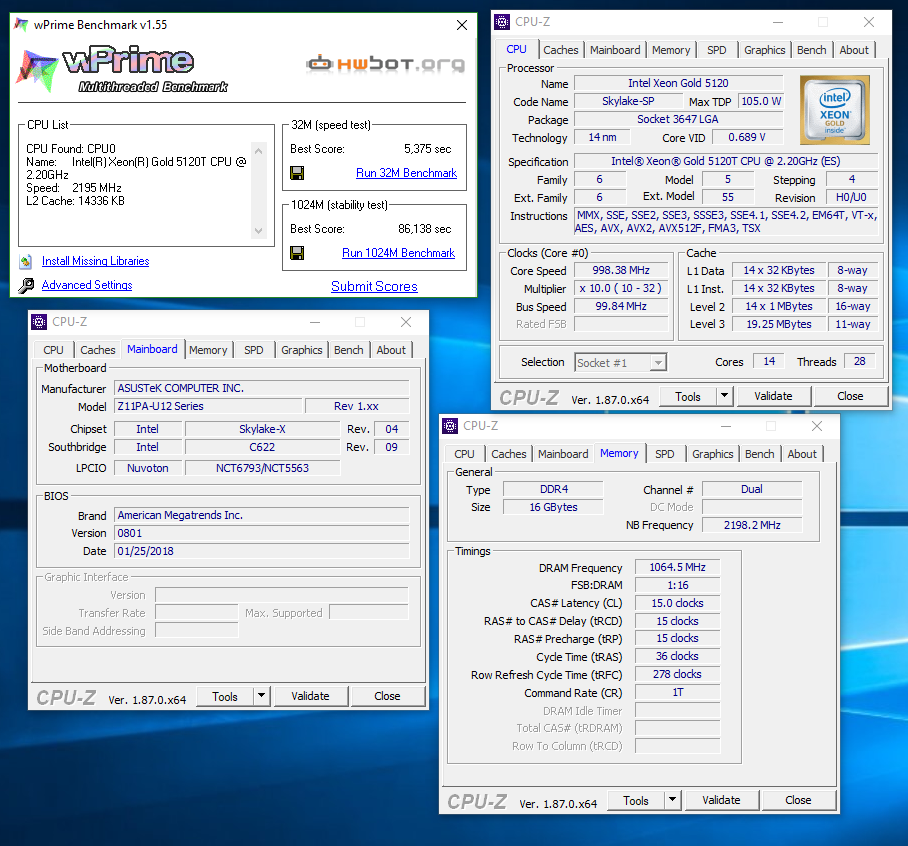This screenshot has width=908, height=846.
Task: Click the wPrime title bar icon
Action: point(21,25)
